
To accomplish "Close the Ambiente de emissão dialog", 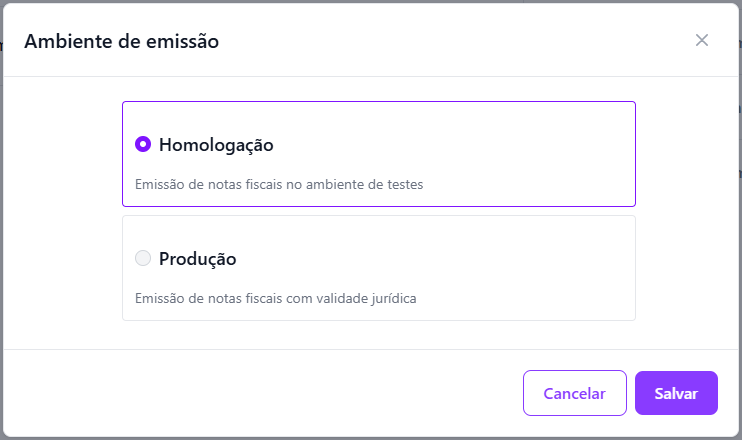I will [x=702, y=40].
